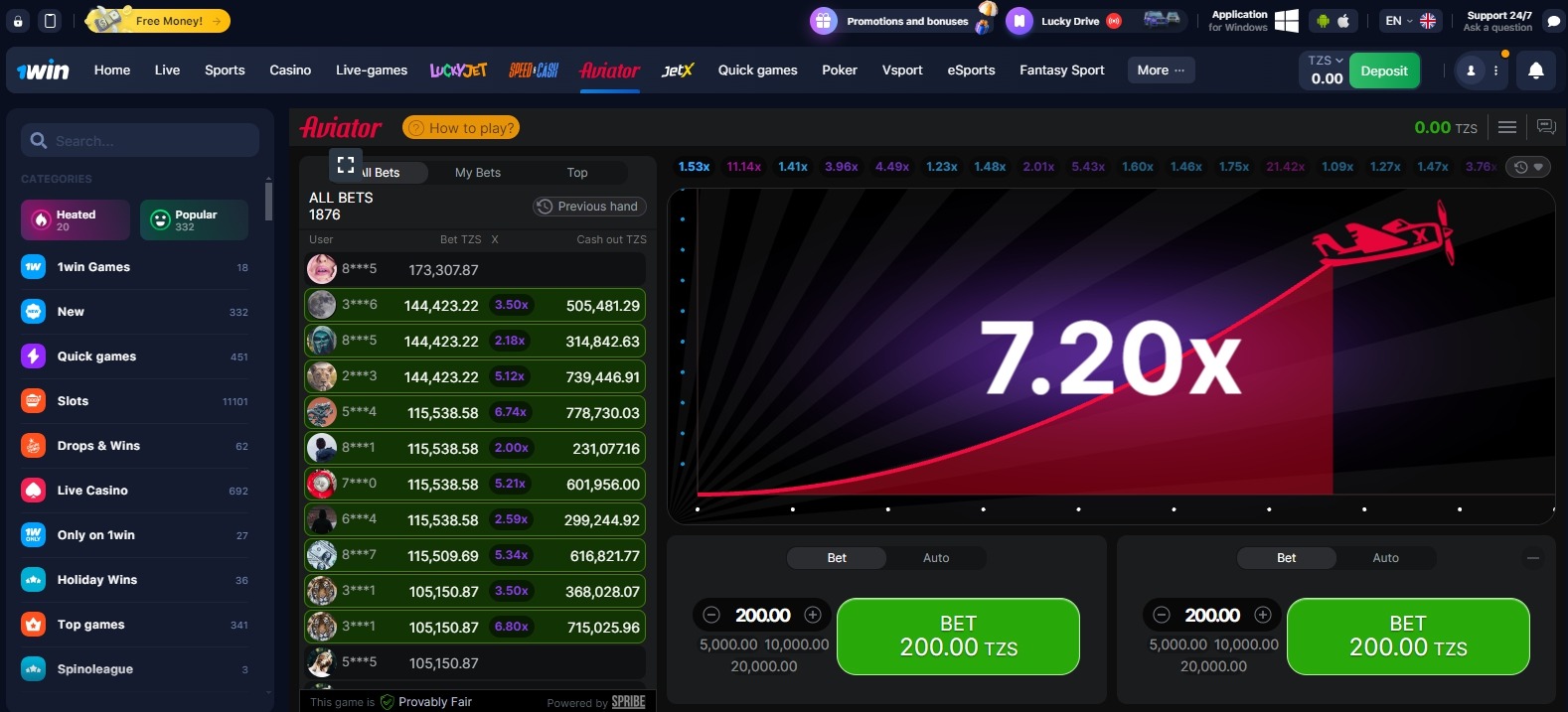Click the Promotions and bonuses gift icon
This screenshot has width=1568, height=712.
pos(824,21)
